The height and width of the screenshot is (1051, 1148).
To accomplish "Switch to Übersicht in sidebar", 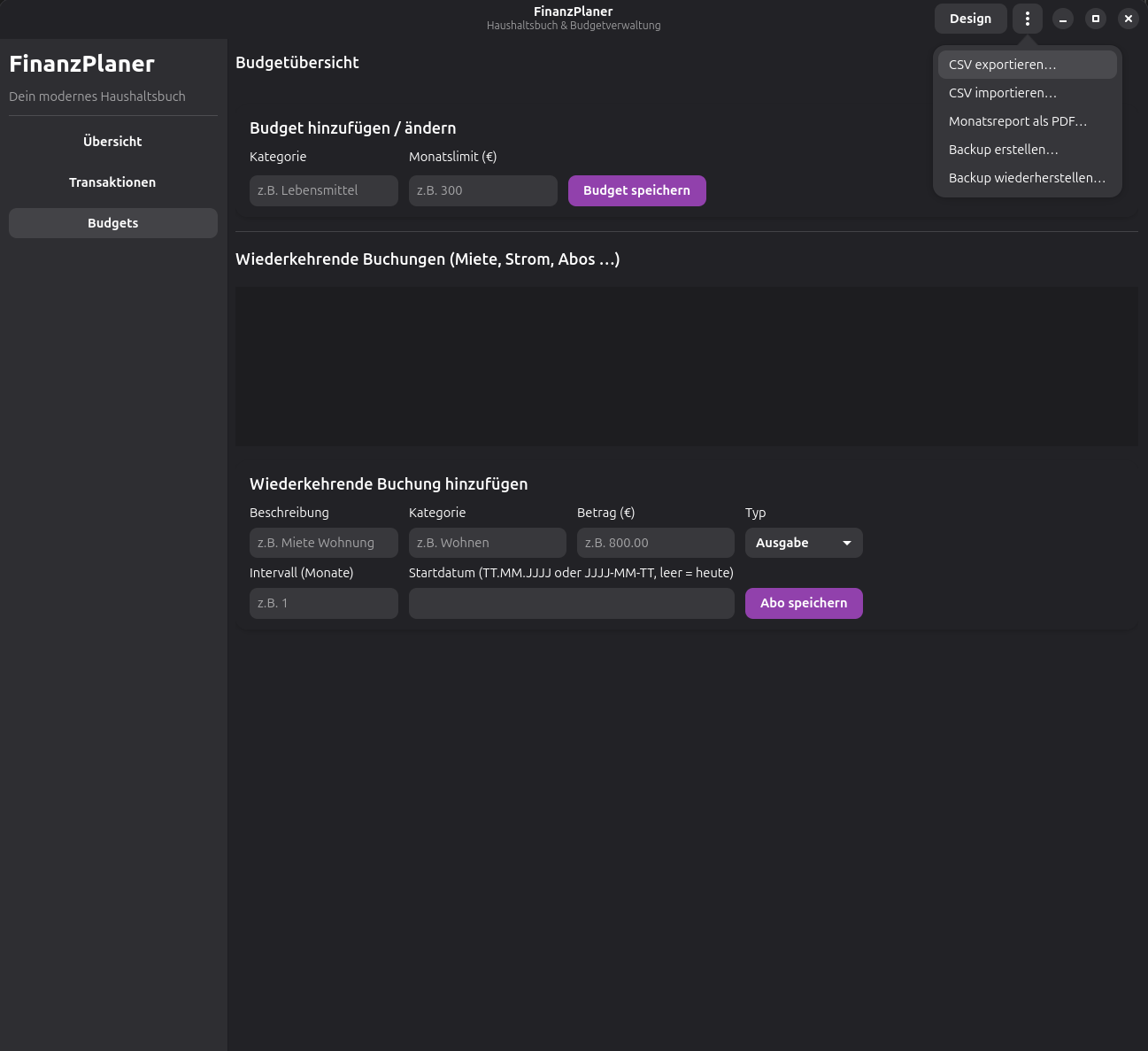I will point(112,142).
